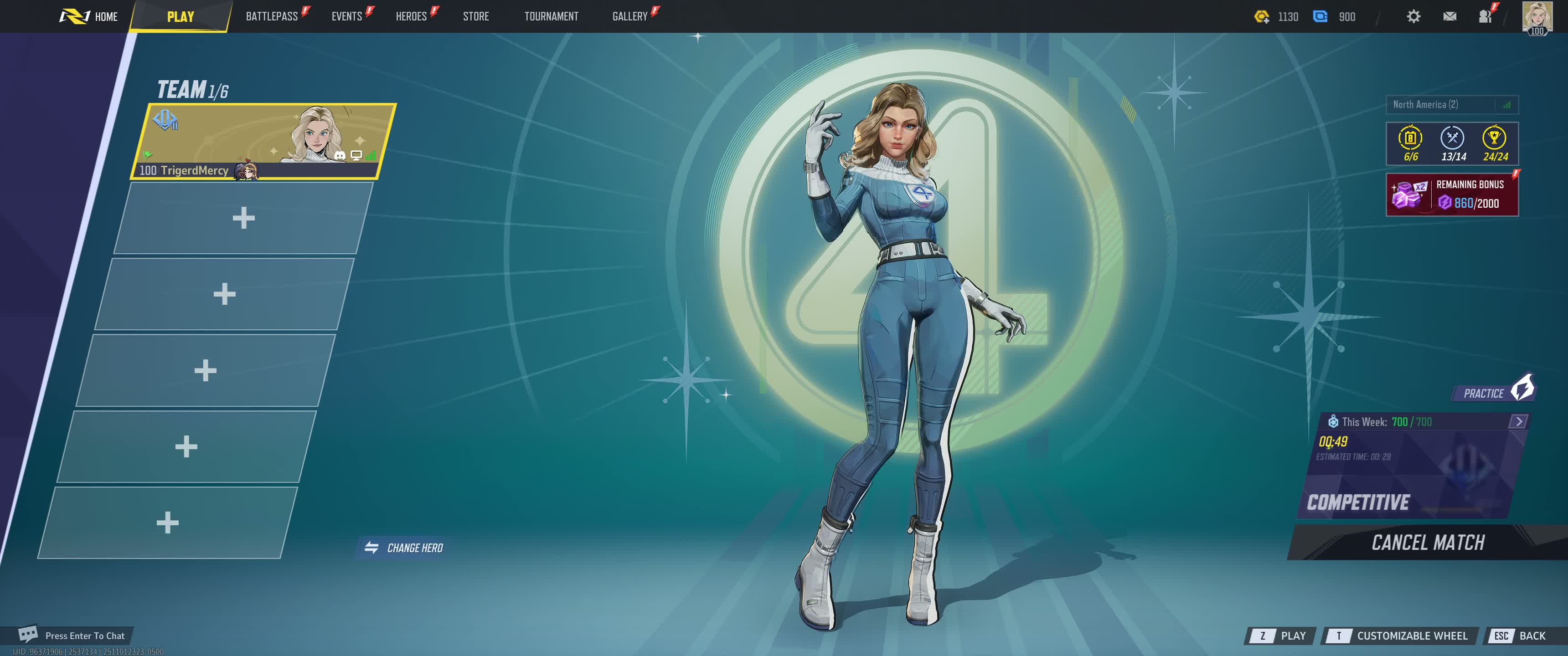
Task: Click the Change Hero button
Action: (404, 548)
